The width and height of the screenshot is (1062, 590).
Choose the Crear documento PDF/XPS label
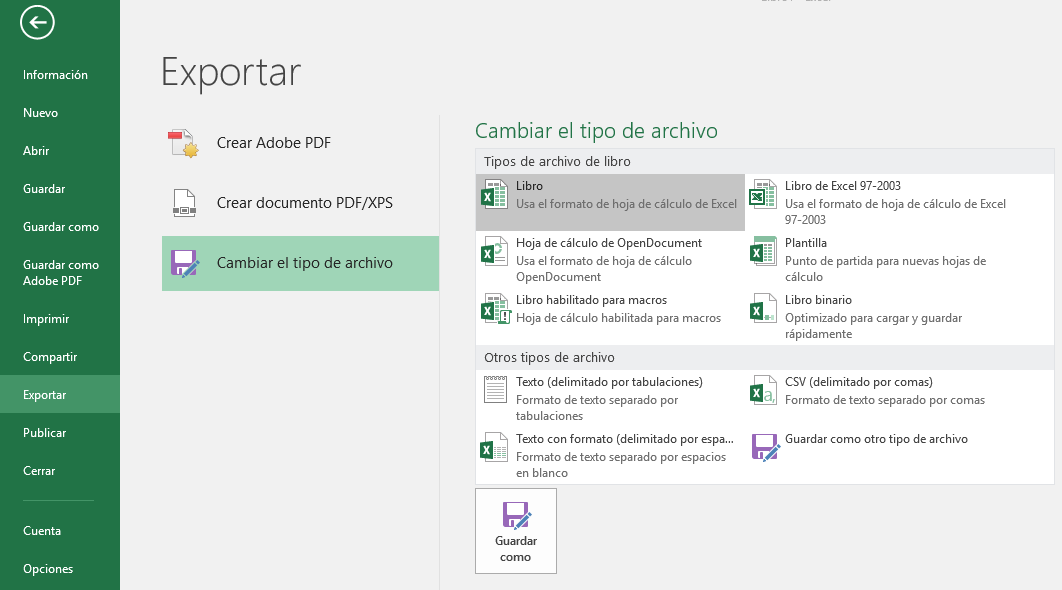point(305,203)
